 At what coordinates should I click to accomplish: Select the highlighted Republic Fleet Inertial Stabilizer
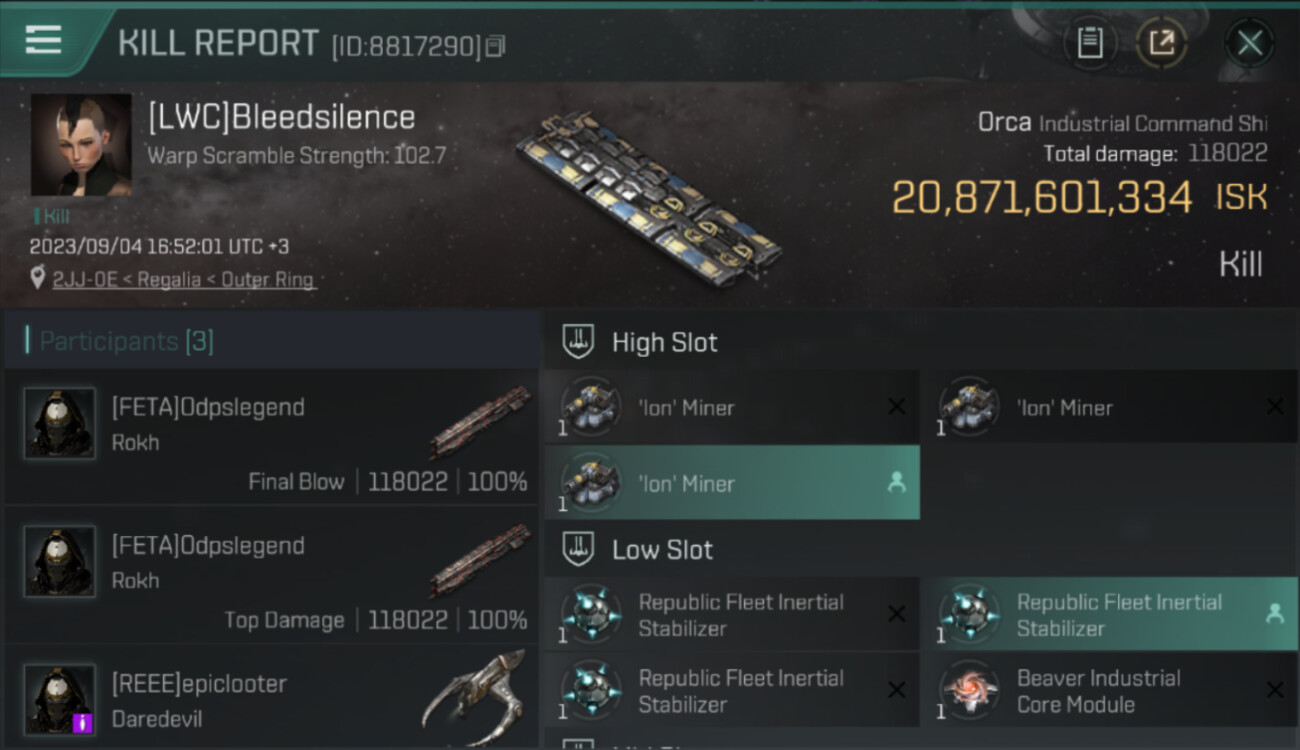pyautogui.click(x=1108, y=615)
